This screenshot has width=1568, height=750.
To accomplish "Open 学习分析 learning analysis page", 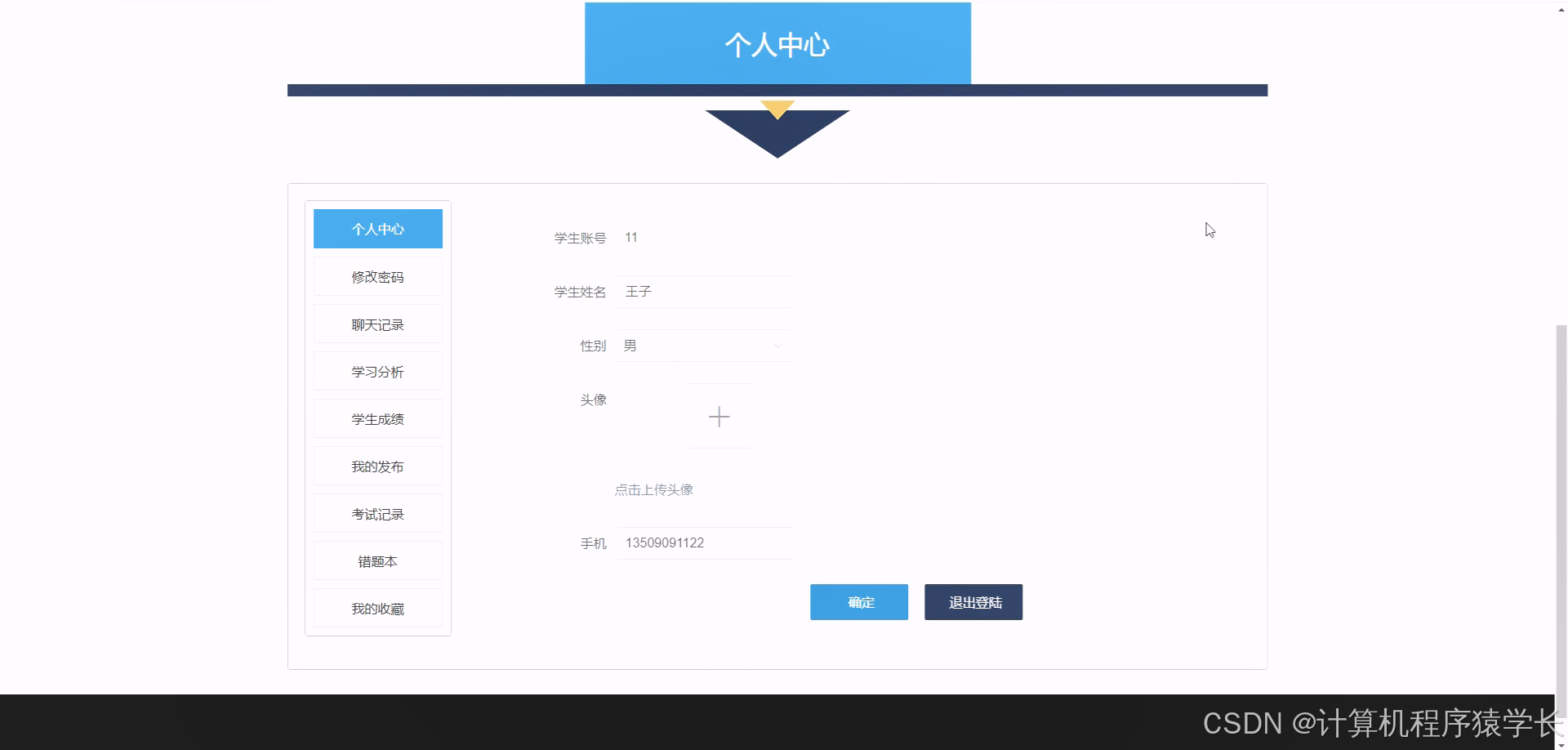I will point(377,371).
